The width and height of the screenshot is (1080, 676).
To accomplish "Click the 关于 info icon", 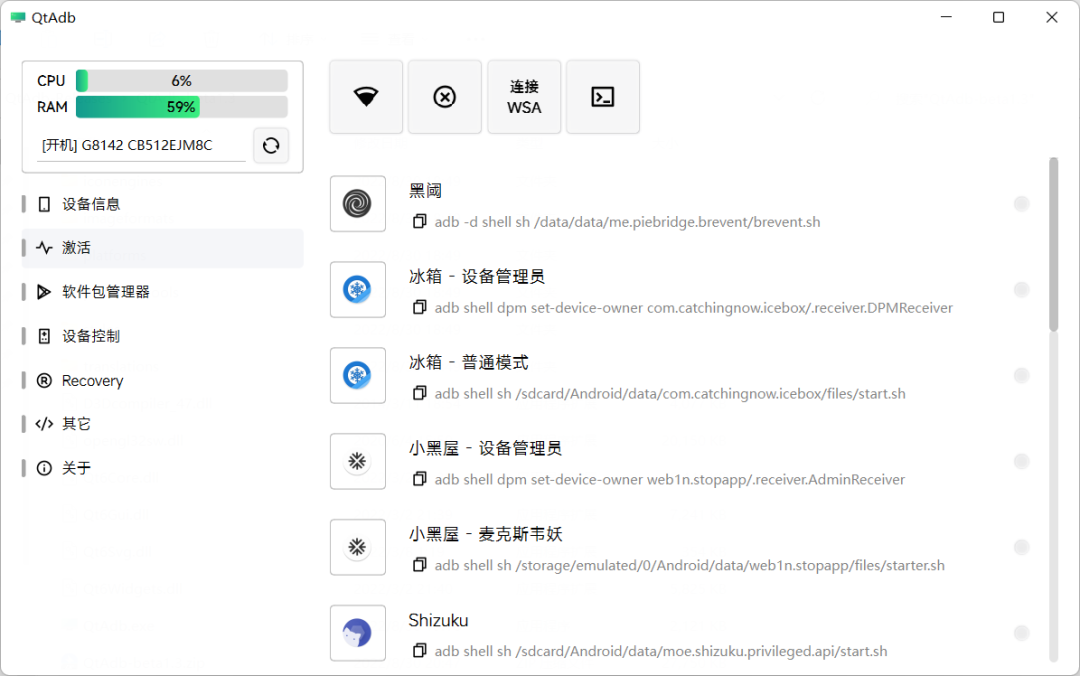I will pyautogui.click(x=44, y=468).
